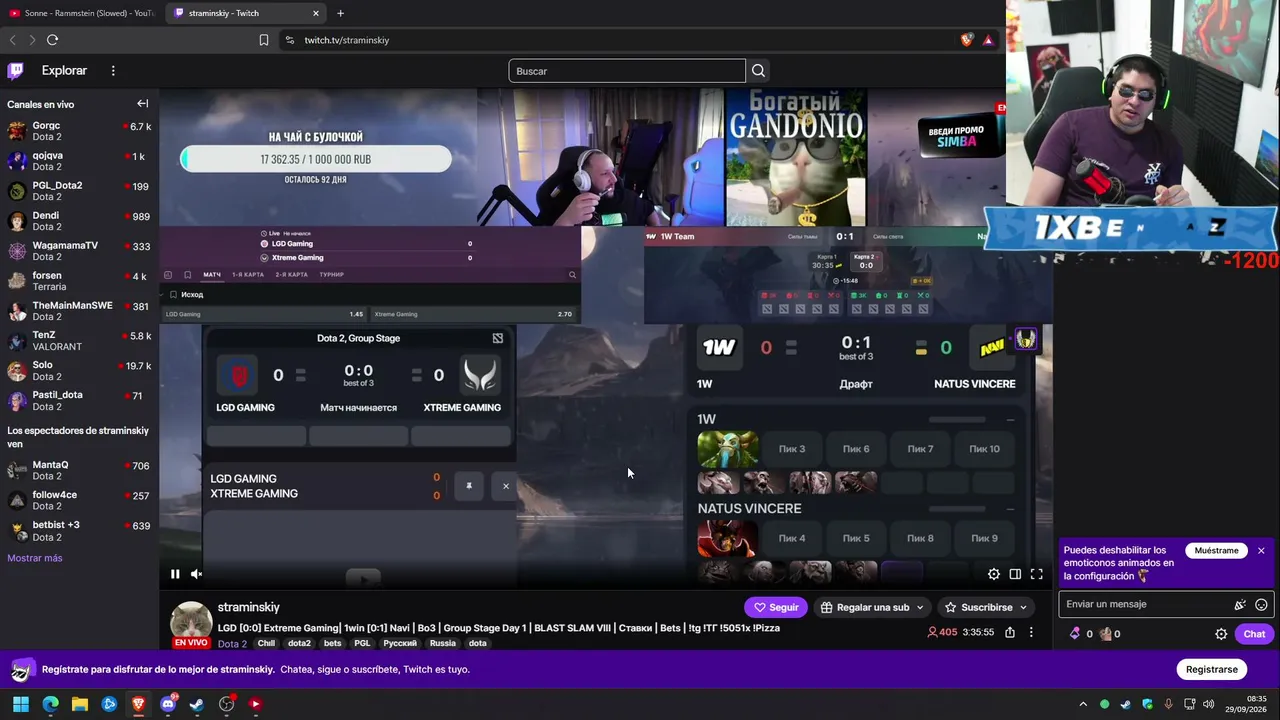
Task: Toggle theatre mode in the player
Action: [1015, 574]
